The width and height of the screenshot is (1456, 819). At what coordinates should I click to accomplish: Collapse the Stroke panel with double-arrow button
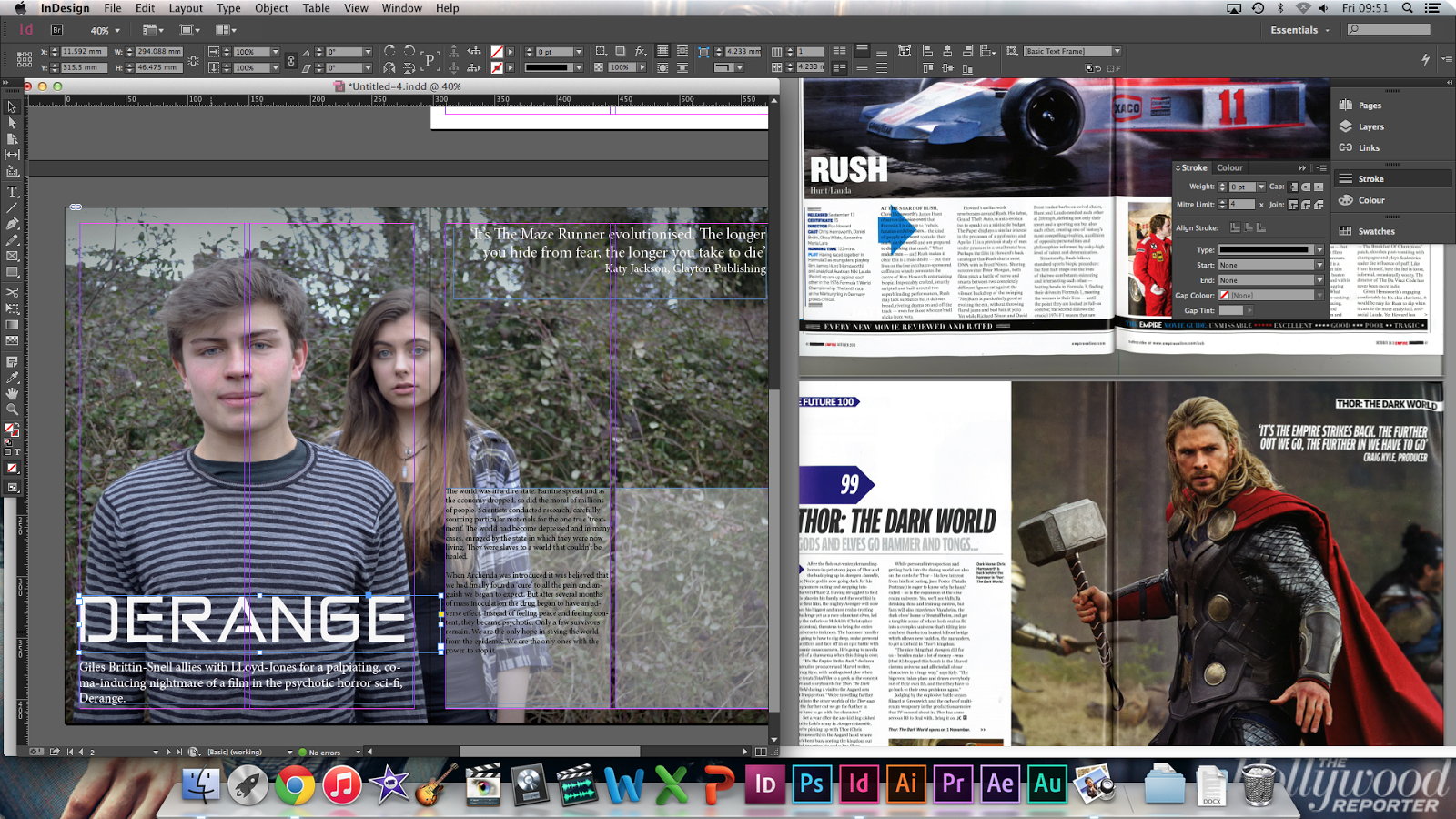pyautogui.click(x=1302, y=168)
